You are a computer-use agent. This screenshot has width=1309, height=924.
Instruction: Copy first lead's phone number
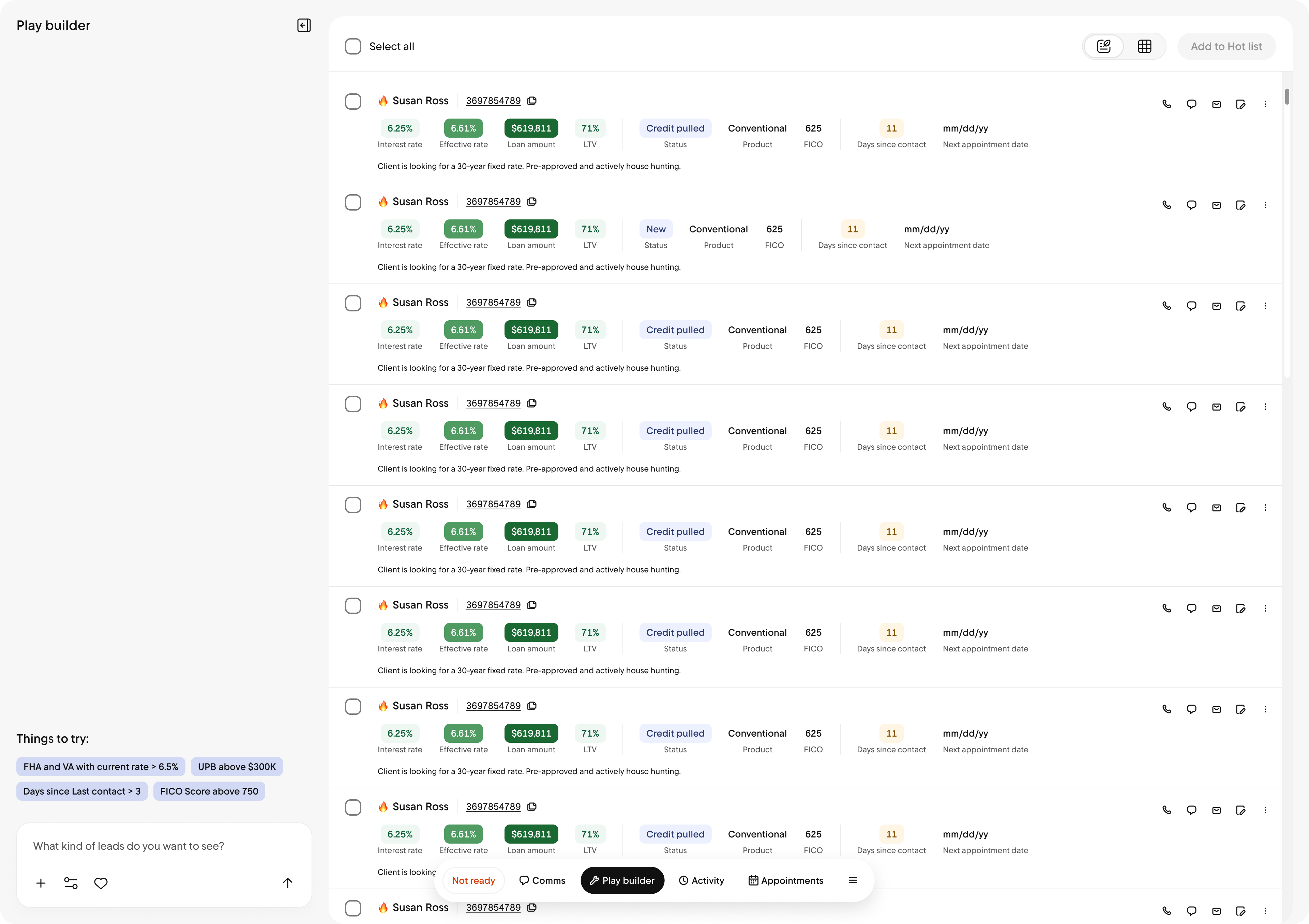pyautogui.click(x=531, y=101)
